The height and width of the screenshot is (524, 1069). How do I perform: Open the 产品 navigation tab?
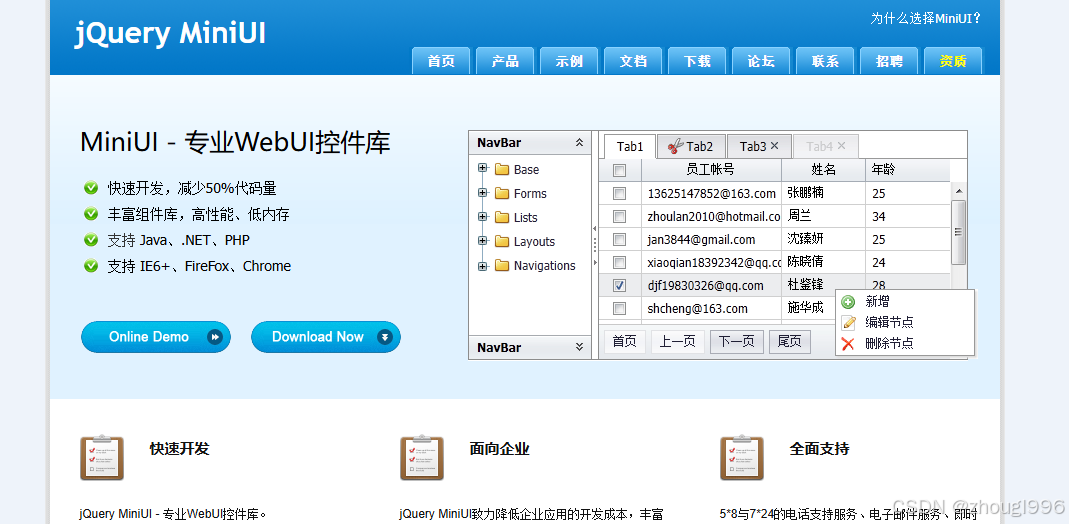(x=505, y=61)
